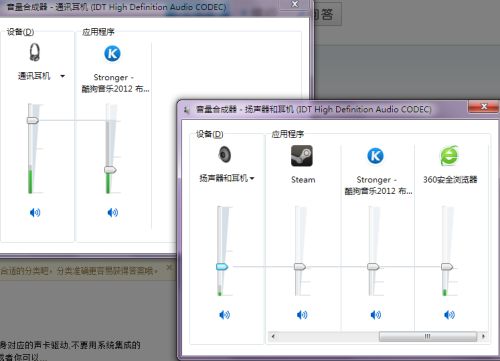Click the applications horizontal scrollbar thumb
This screenshot has width=500, height=361.
(x=428, y=336)
